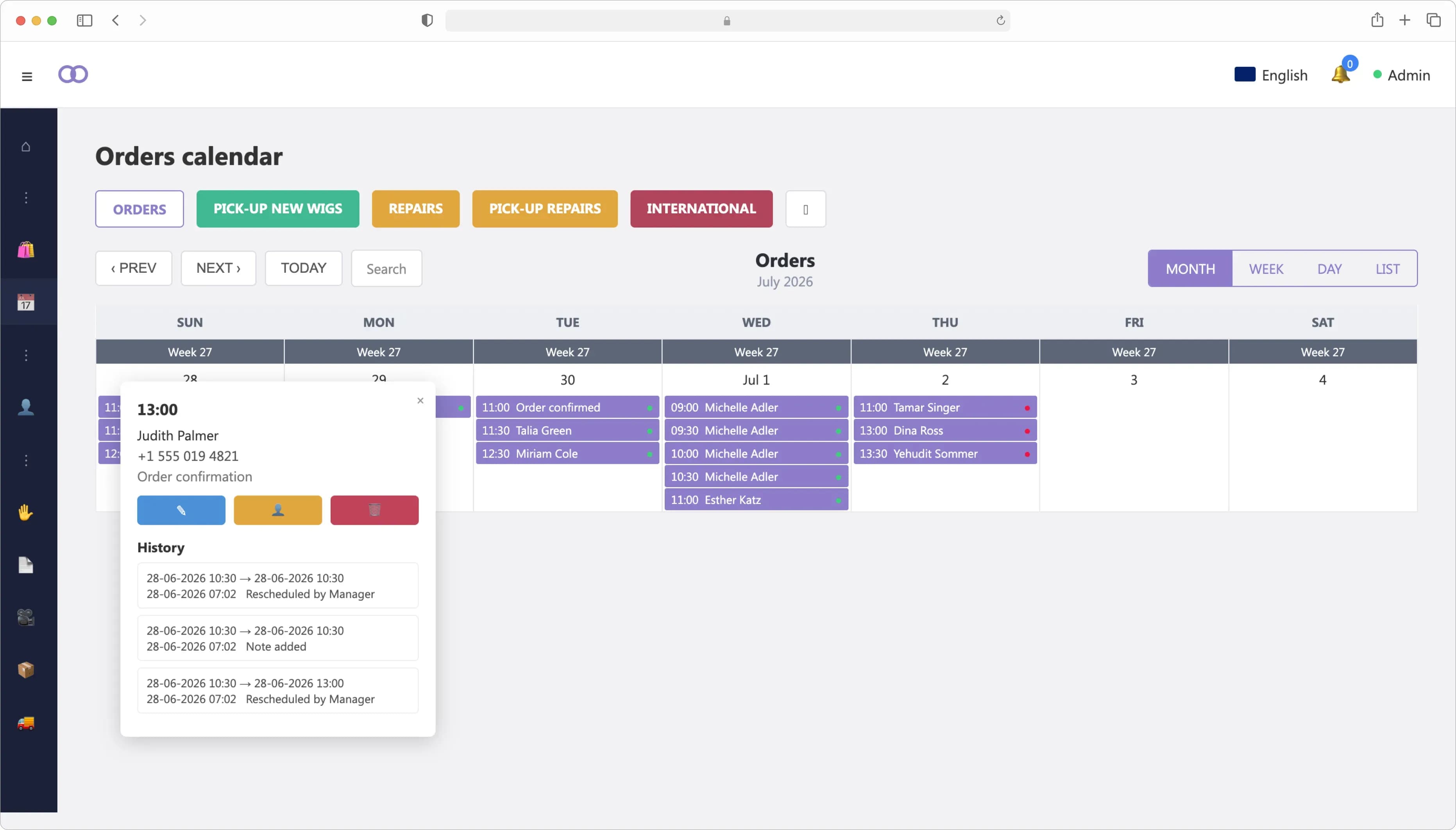Open the English language selector
Viewport: 1456px width, 830px height.
pos(1271,75)
